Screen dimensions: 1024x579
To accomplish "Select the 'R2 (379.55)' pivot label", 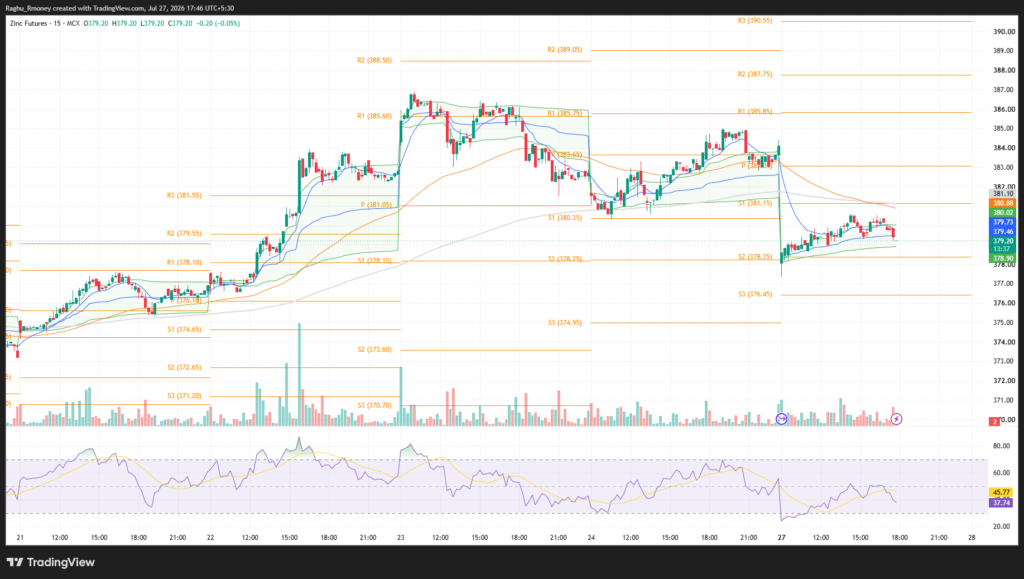I will pos(184,233).
